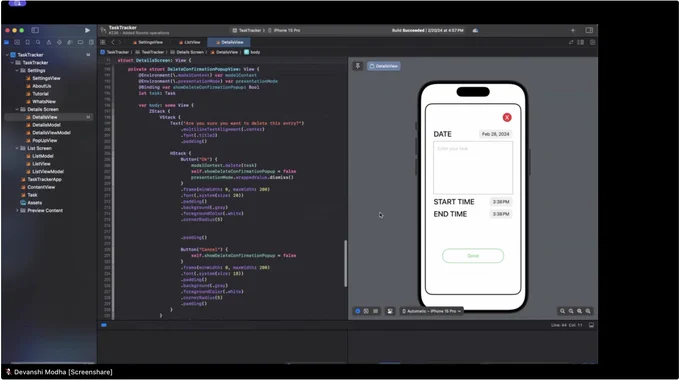The height and width of the screenshot is (380, 680).
Task: Select the DetailsView preview chip
Action: pyautogui.click(x=384, y=66)
